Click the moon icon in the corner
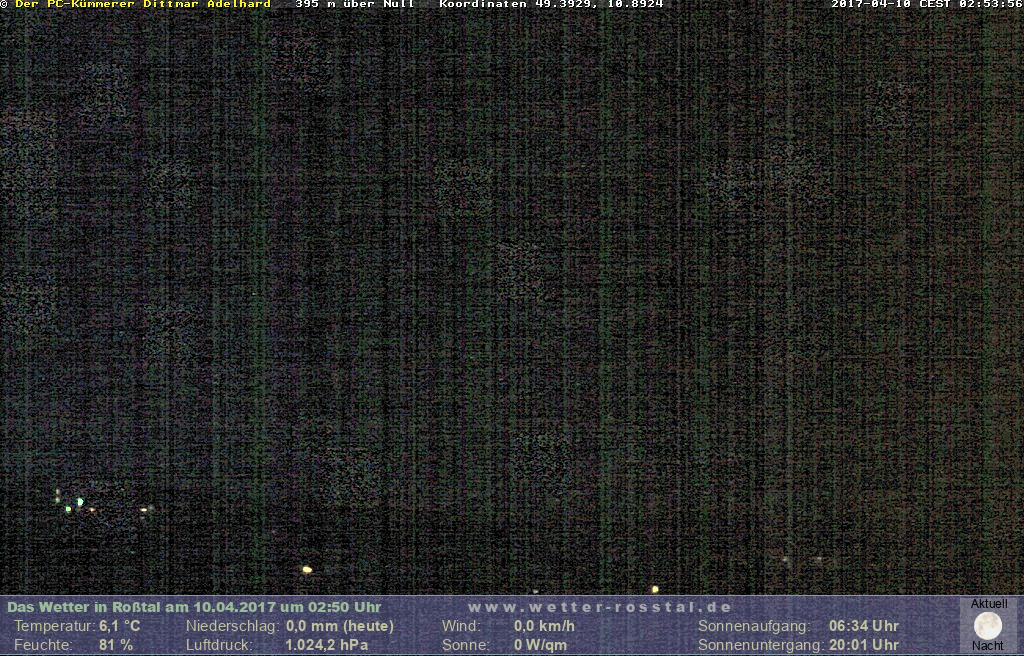1024x656 pixels. click(x=988, y=626)
